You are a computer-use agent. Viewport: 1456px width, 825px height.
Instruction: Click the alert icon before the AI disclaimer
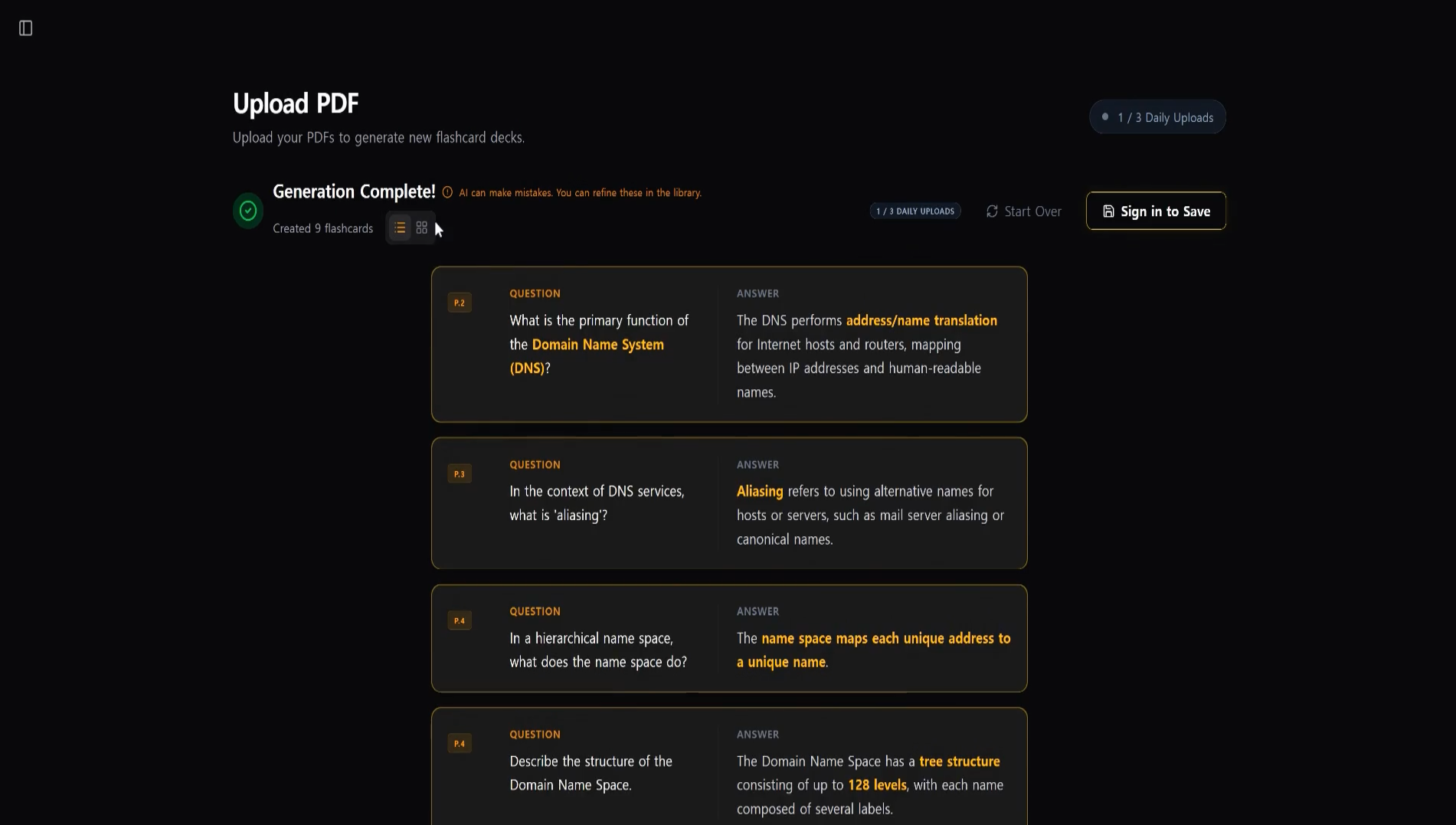(448, 192)
